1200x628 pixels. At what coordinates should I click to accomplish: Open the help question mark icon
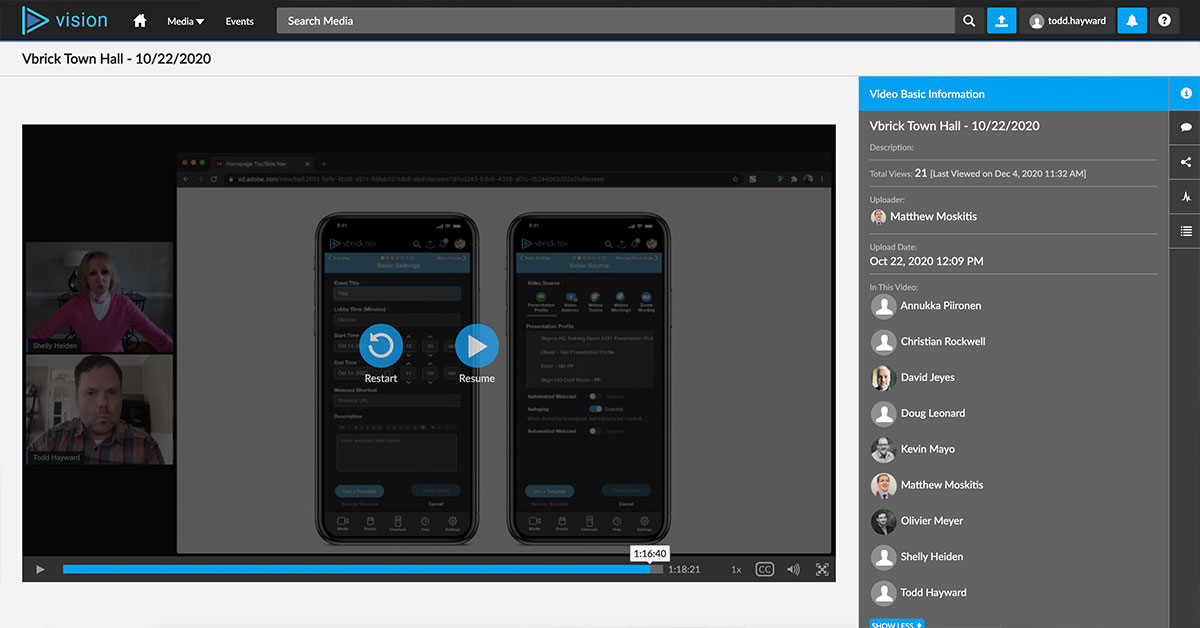click(x=1164, y=21)
